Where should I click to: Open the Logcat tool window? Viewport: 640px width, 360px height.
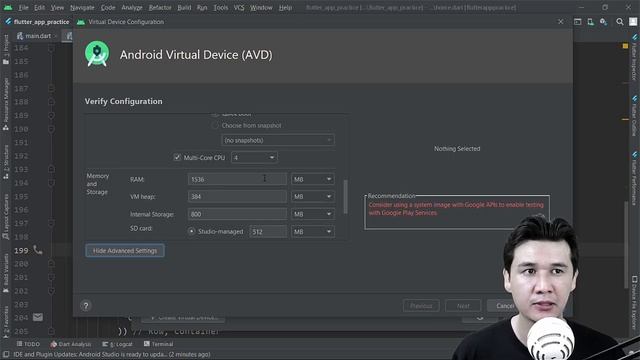tap(117, 344)
